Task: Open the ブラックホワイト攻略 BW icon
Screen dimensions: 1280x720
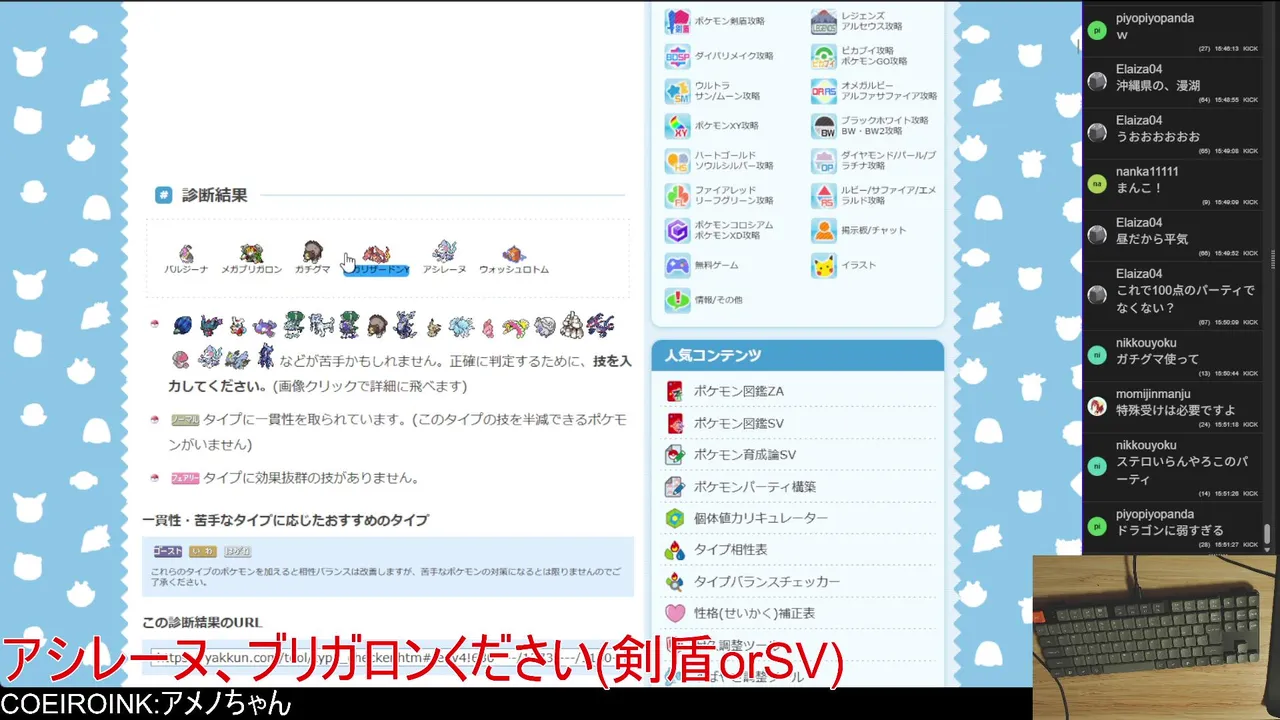Action: point(823,126)
